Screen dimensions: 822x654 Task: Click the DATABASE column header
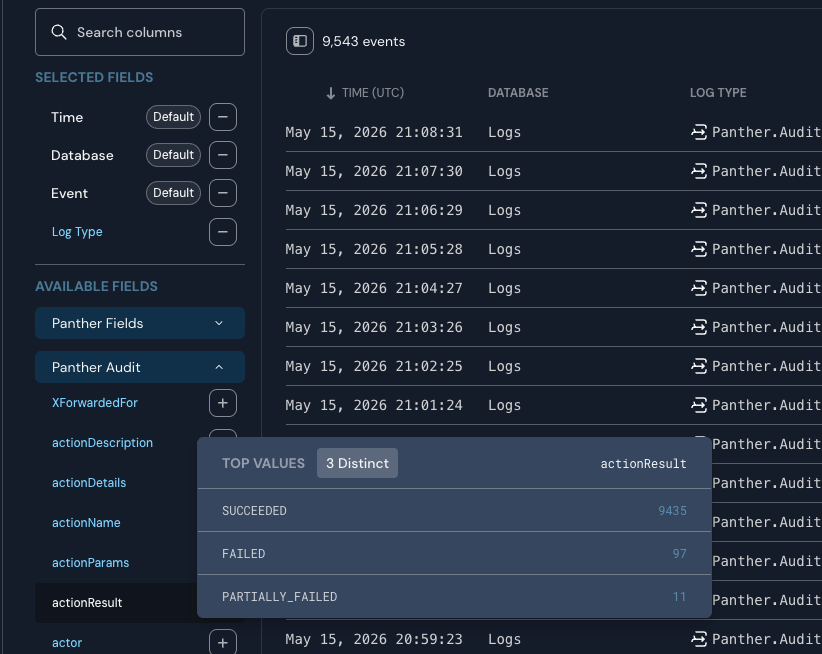click(518, 93)
